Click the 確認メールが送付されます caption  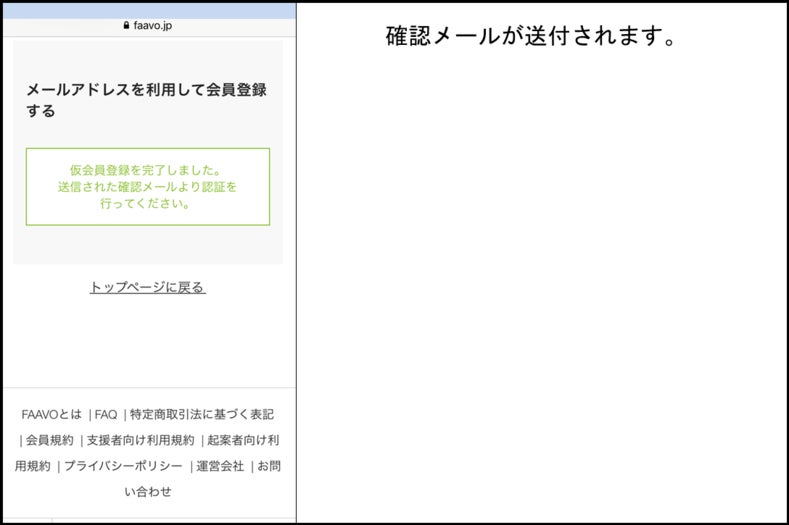pos(531,36)
